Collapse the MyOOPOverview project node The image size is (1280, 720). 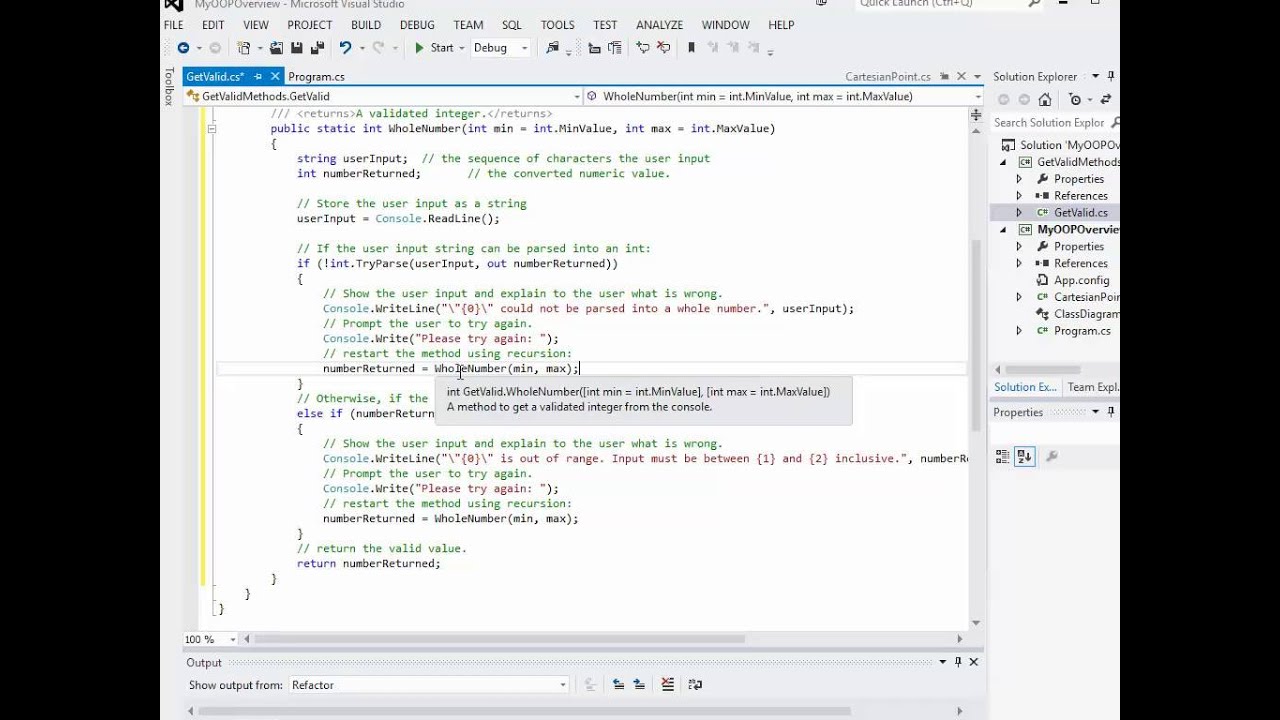pos(1004,230)
